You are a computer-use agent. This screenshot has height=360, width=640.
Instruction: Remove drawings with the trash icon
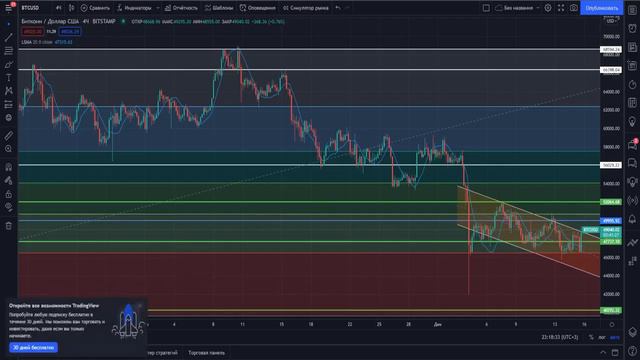pyautogui.click(x=9, y=225)
